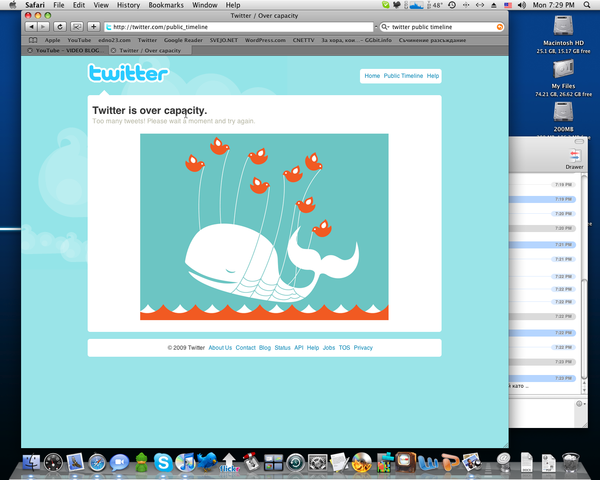Click the Home link on Twitter page
600x480 pixels.
click(x=372, y=76)
